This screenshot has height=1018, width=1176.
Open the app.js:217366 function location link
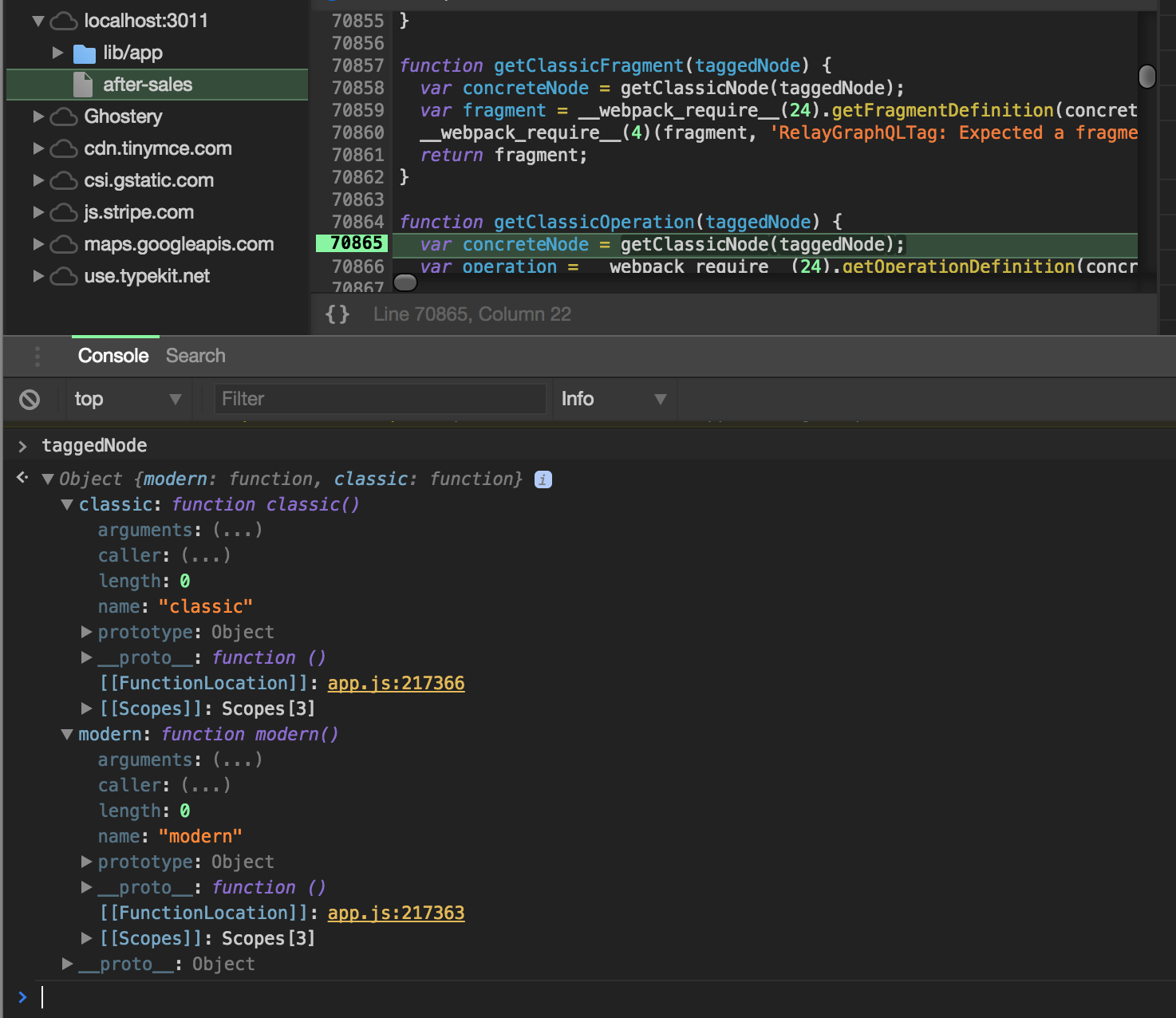pyautogui.click(x=396, y=683)
